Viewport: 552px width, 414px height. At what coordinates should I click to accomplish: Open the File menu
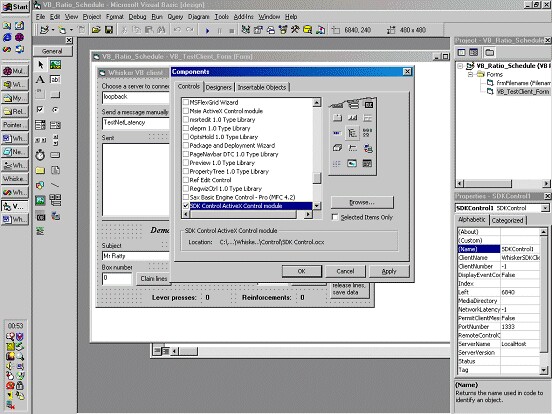(x=40, y=17)
